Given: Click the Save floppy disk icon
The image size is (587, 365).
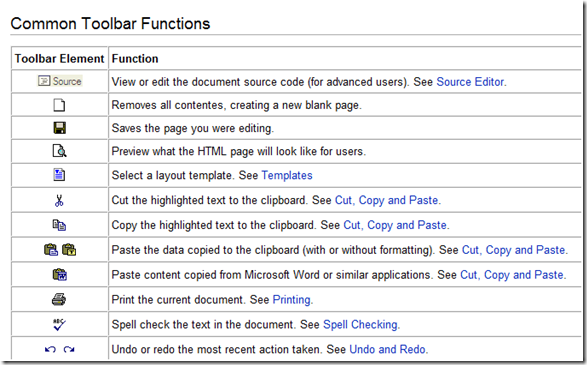Looking at the screenshot, I should tap(60, 128).
